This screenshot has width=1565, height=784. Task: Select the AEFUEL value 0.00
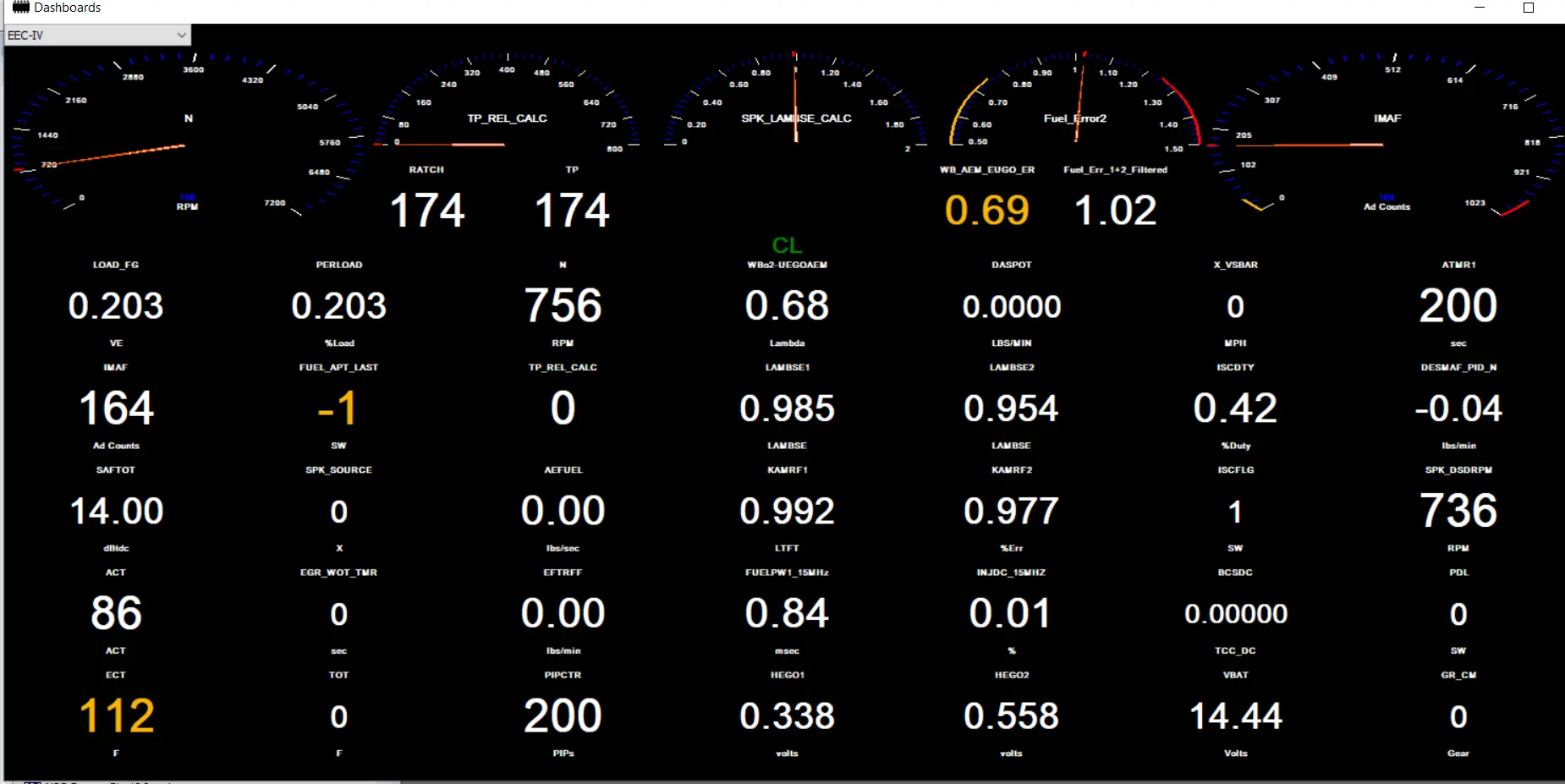(563, 511)
